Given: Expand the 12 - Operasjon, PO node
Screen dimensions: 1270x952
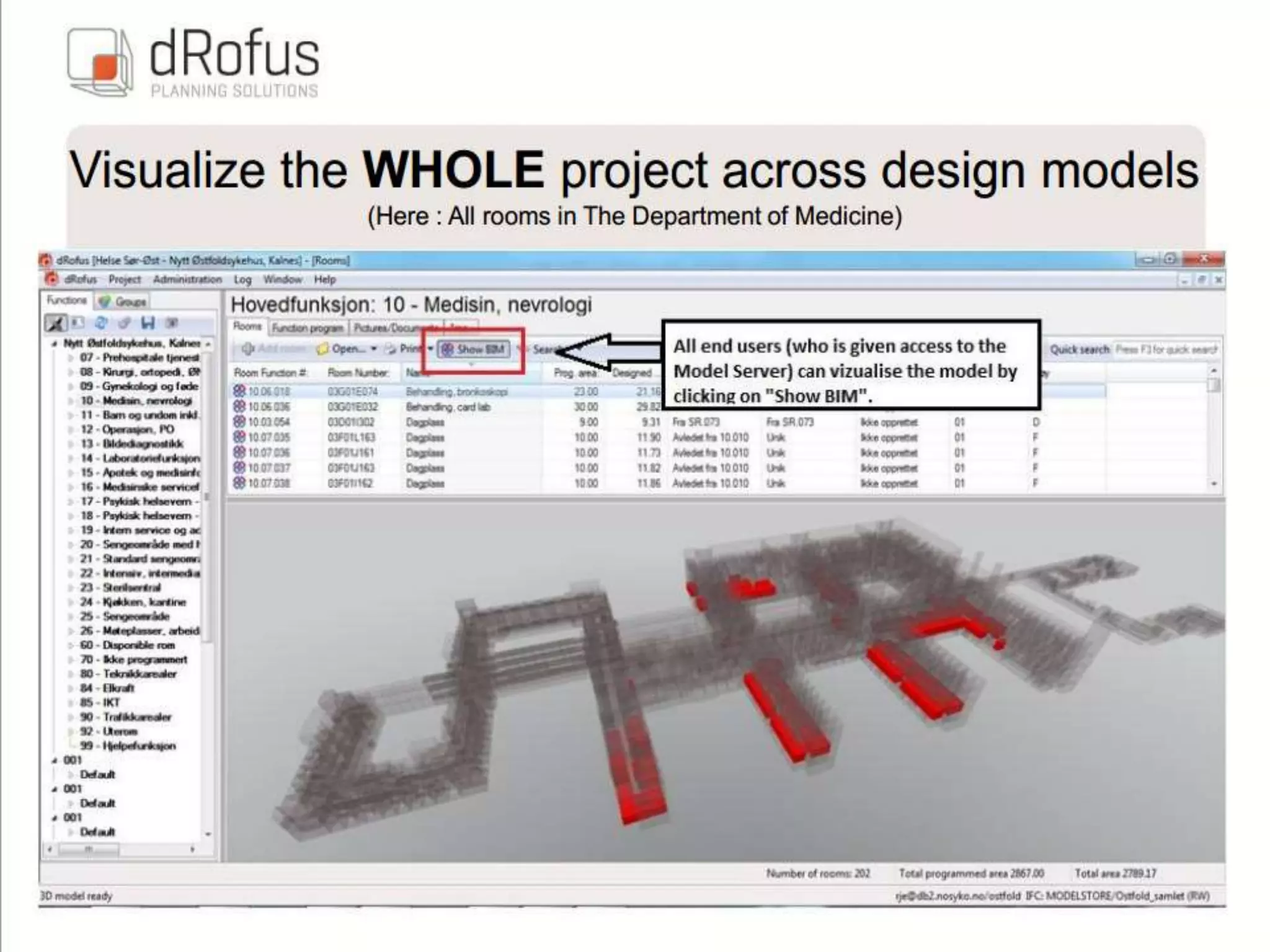Looking at the screenshot, I should [x=71, y=430].
